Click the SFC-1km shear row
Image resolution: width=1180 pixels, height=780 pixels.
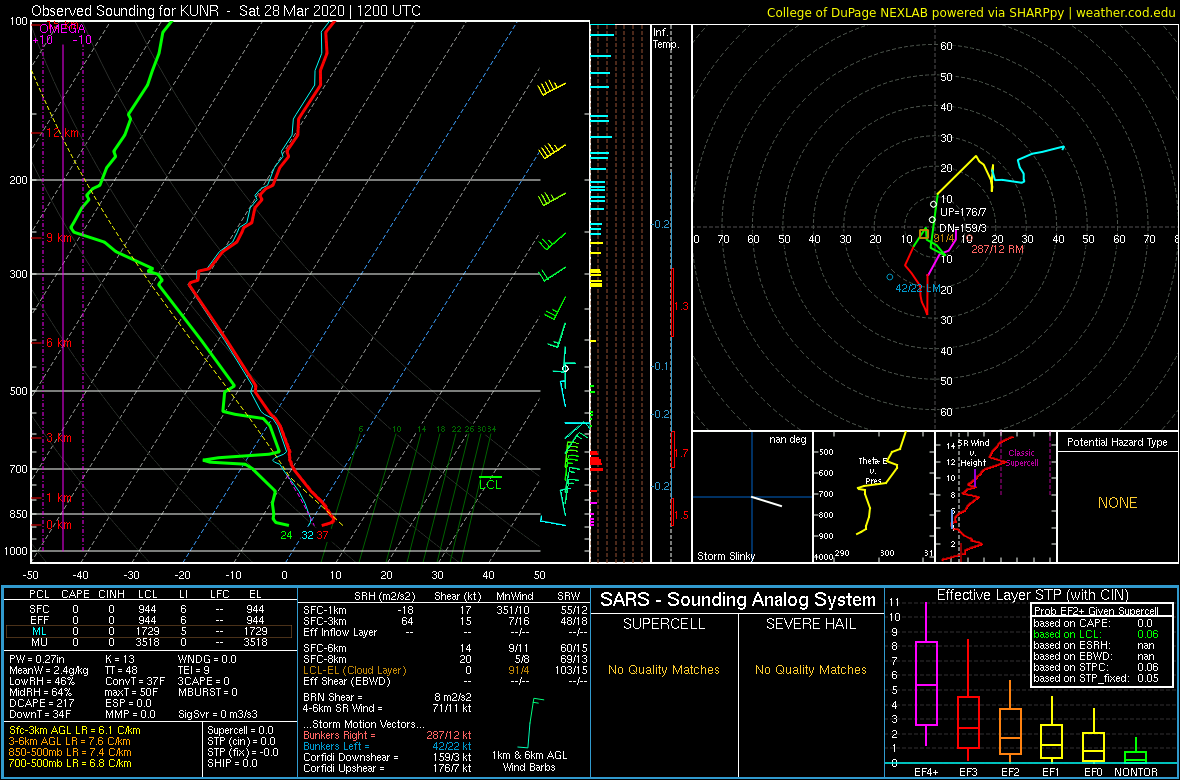point(444,610)
